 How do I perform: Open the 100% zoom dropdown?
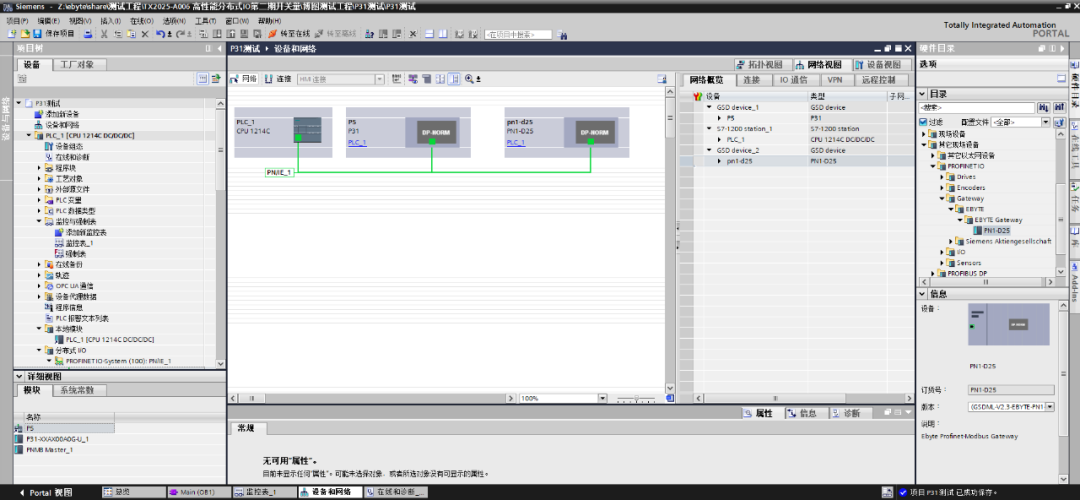(603, 398)
